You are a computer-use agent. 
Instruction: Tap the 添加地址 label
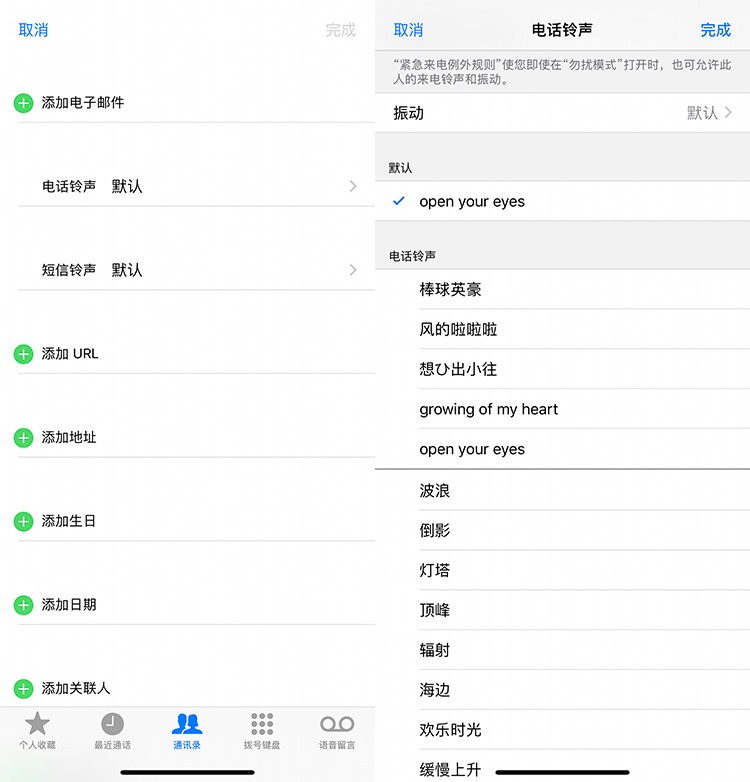(69, 437)
